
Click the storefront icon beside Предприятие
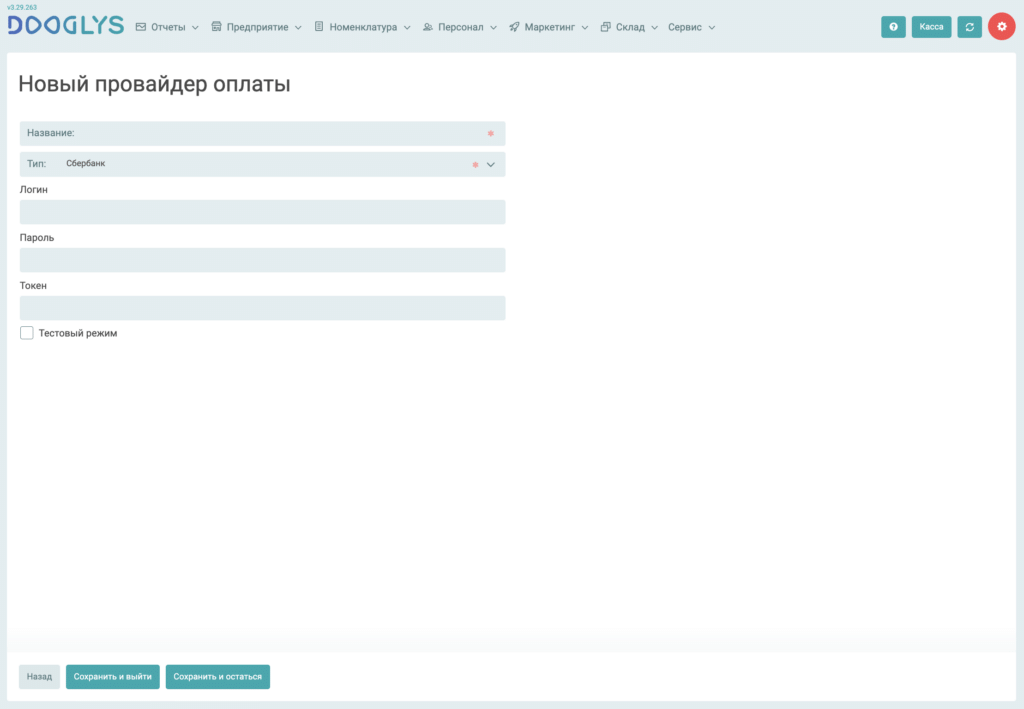[216, 27]
